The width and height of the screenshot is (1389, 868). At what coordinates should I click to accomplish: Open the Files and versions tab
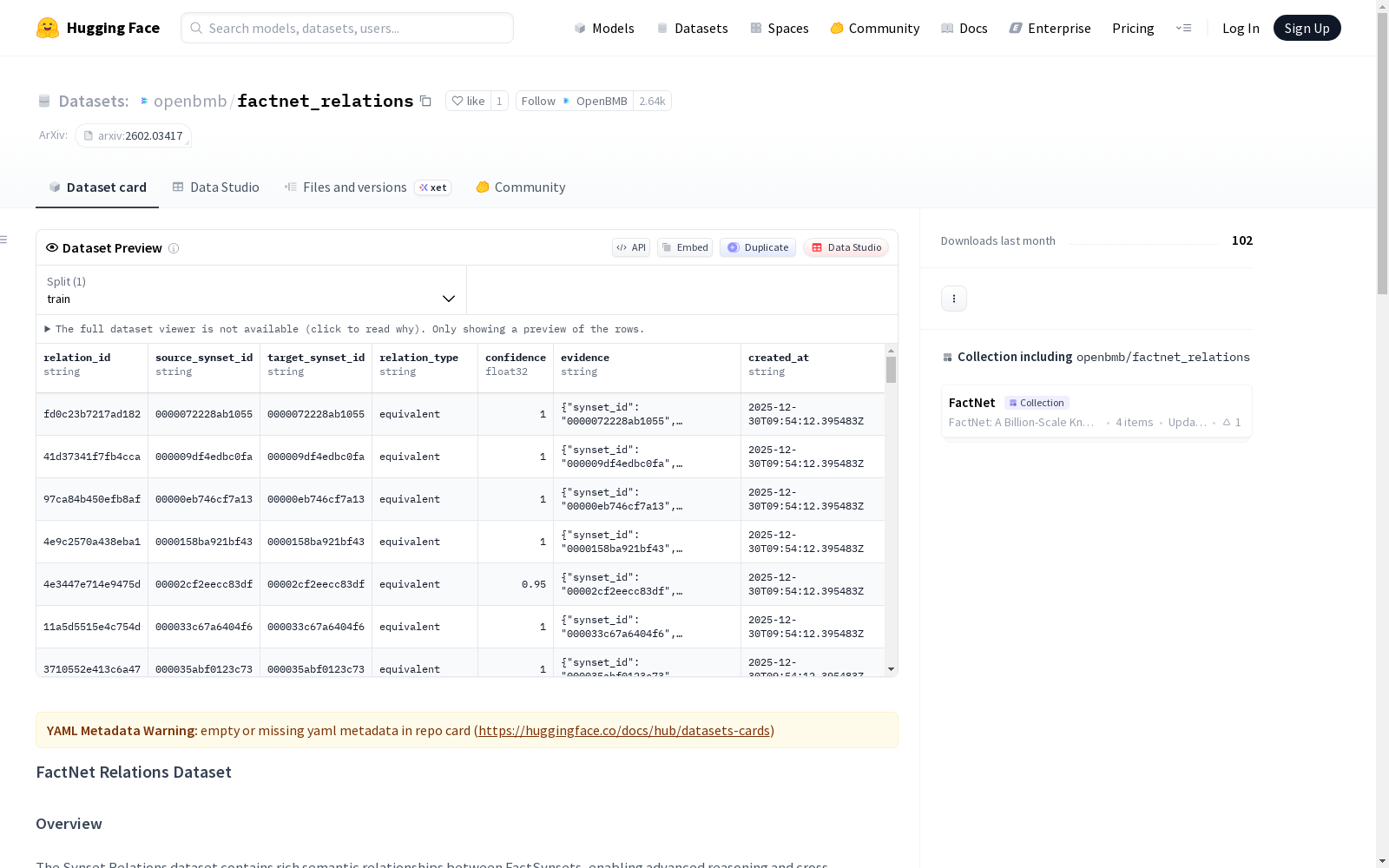[368, 187]
